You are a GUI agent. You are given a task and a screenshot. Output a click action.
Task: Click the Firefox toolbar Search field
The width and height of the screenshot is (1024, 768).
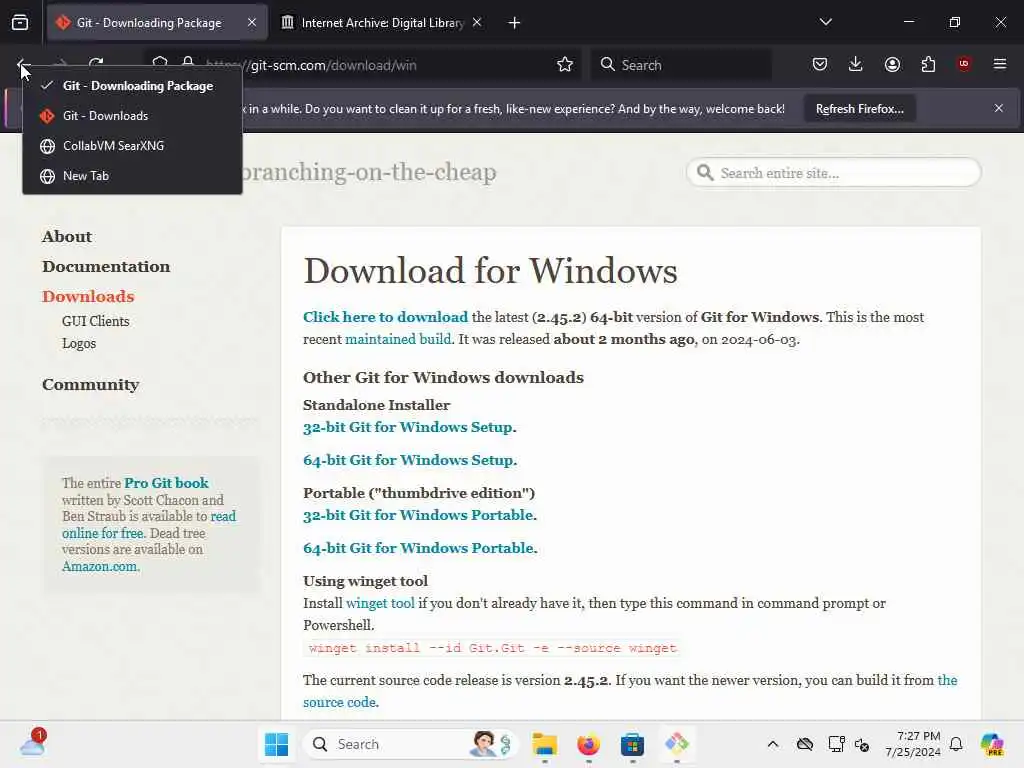(681, 65)
